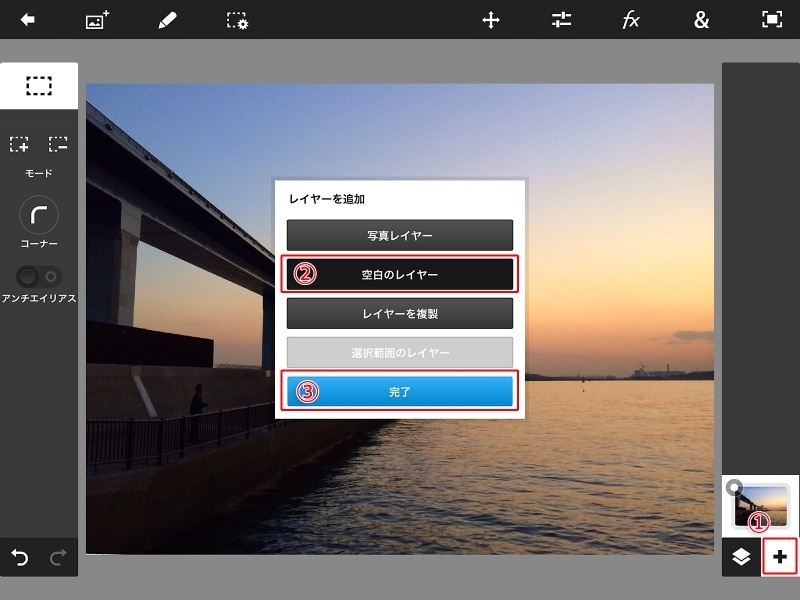Select the pencil edit tool

[x=167, y=20]
